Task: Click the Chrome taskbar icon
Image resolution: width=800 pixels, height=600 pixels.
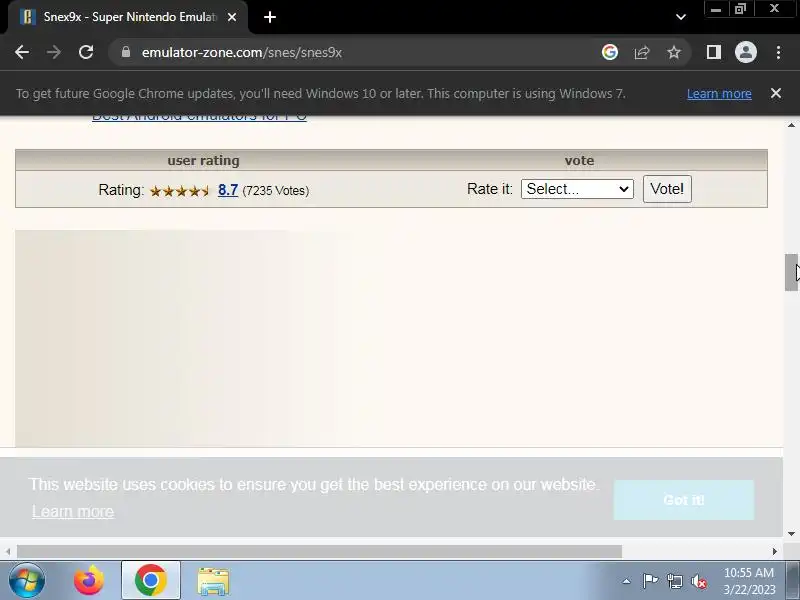Action: click(x=151, y=580)
